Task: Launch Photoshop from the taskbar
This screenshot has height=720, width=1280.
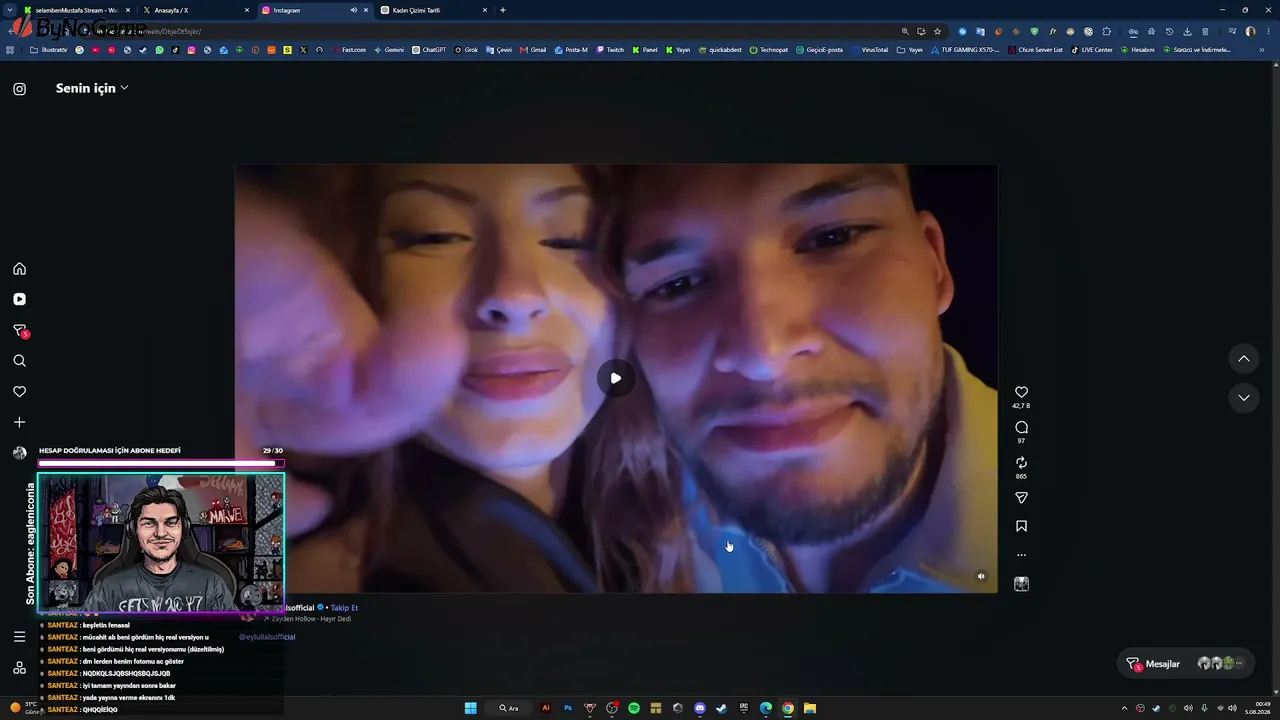Action: coord(568,708)
